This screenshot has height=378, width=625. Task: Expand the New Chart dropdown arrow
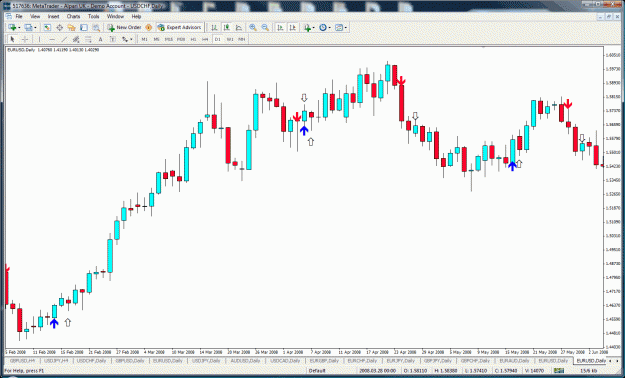(x=19, y=28)
